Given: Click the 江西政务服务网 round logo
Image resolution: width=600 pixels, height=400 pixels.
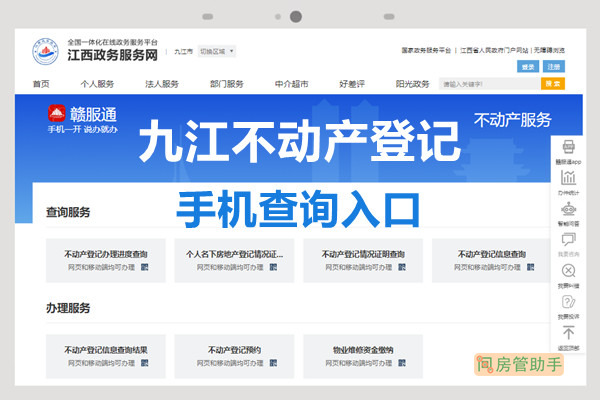Looking at the screenshot, I should pos(45,51).
